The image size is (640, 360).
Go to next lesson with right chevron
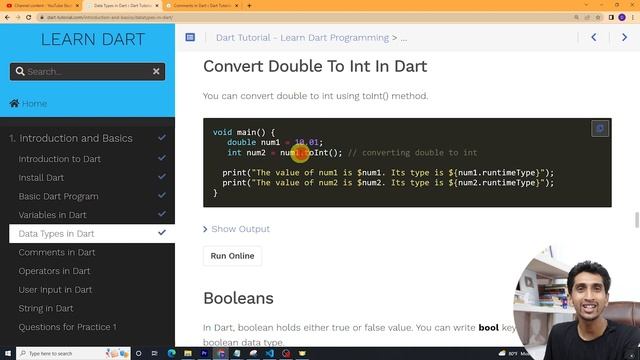[x=624, y=38]
